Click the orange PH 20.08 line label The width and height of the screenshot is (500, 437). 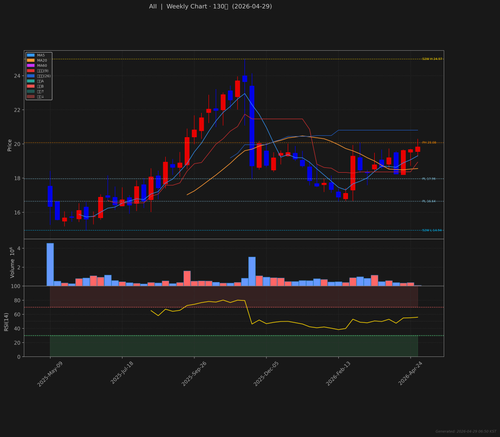429,143
